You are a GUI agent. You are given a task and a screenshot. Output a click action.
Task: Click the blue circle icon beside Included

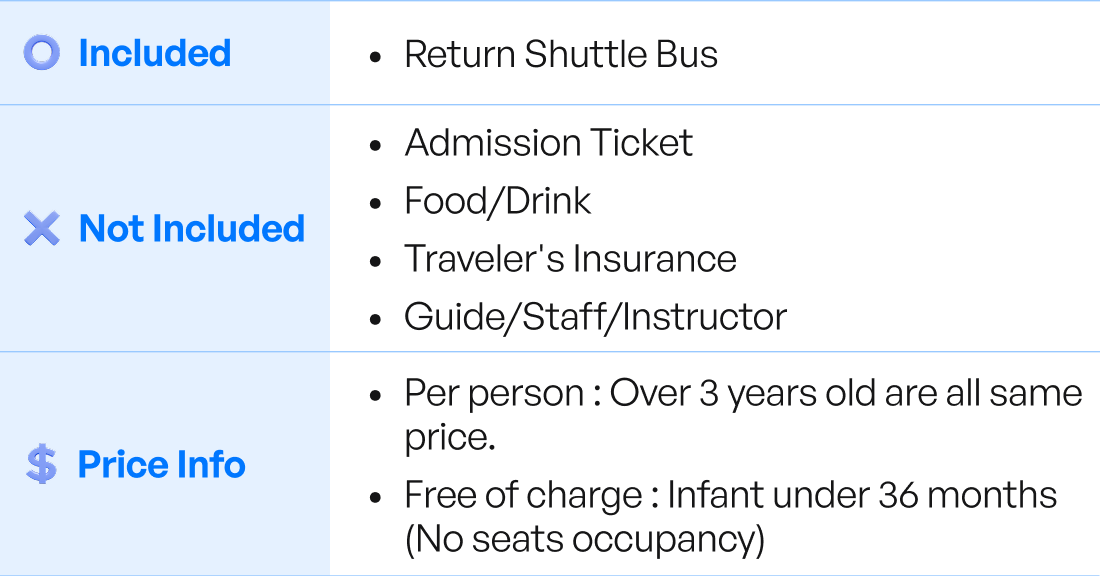coord(42,53)
